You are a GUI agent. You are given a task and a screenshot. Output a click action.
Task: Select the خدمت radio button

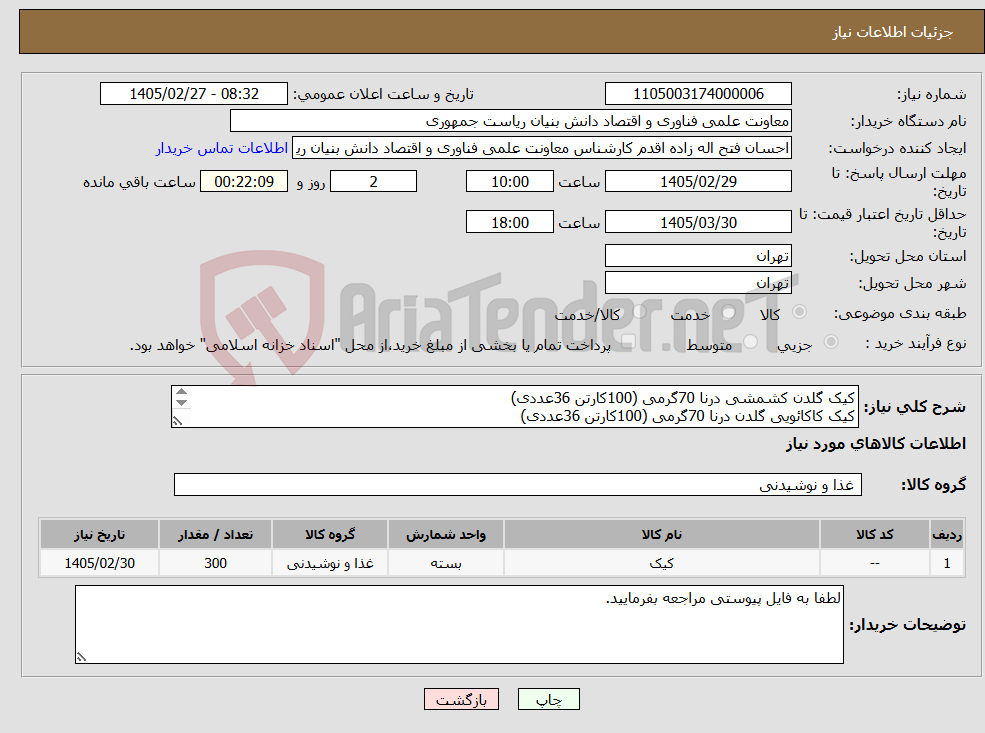click(x=729, y=312)
